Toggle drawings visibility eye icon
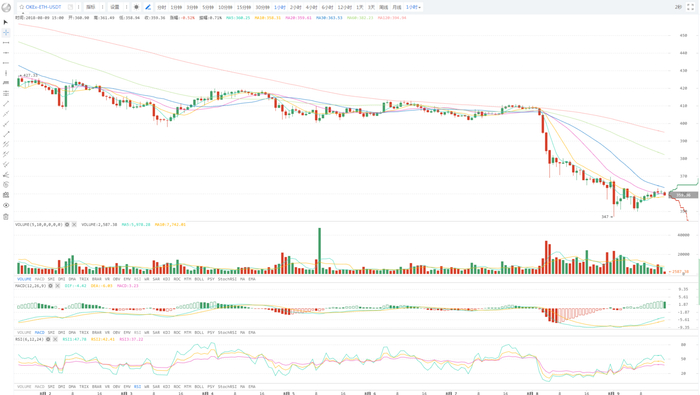 (6, 205)
